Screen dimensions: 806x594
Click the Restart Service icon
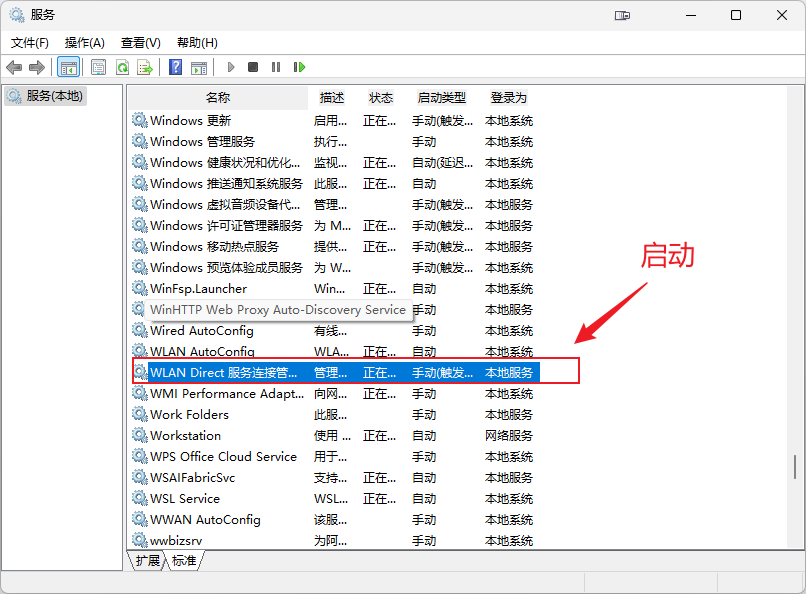[299, 67]
